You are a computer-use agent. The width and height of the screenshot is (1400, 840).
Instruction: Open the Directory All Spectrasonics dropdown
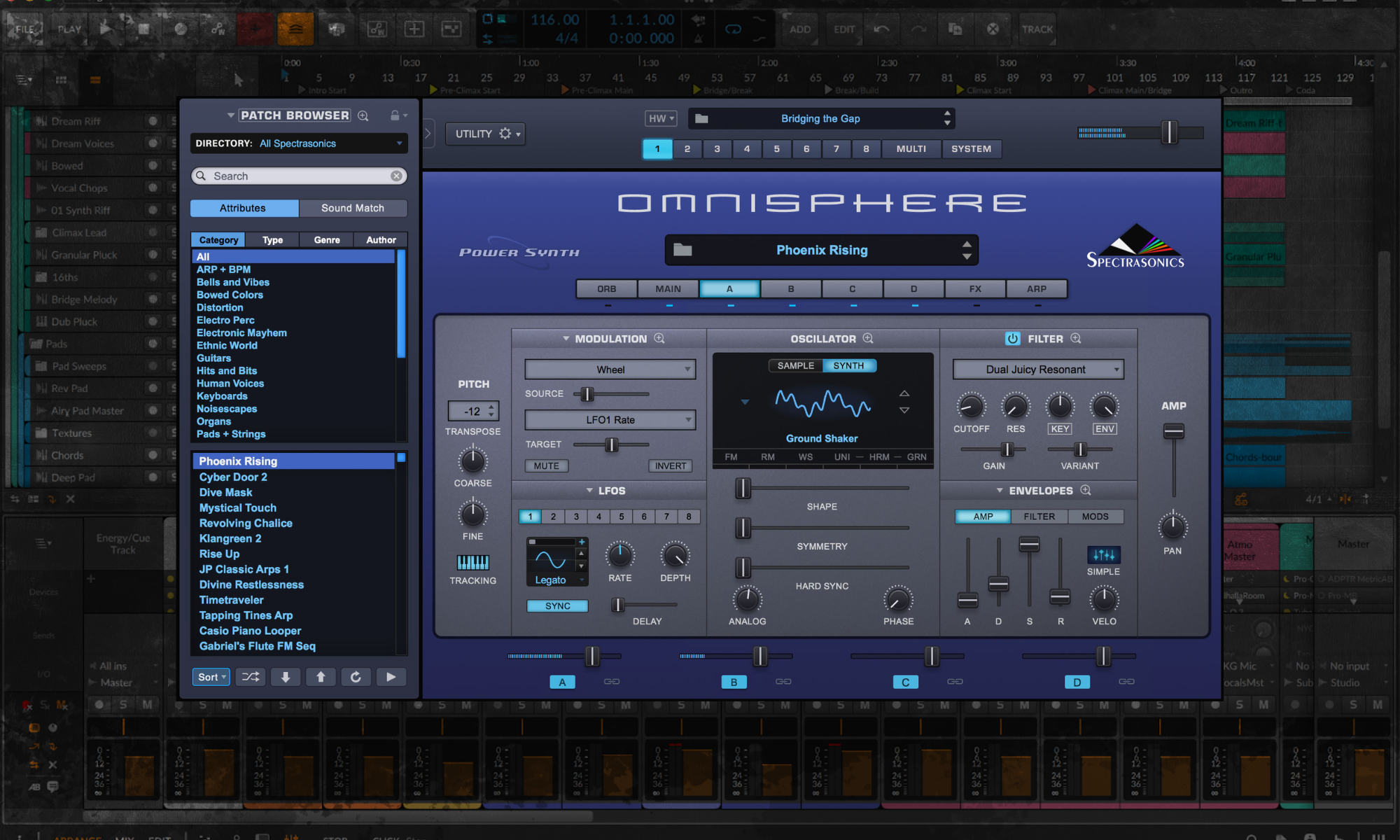click(299, 143)
